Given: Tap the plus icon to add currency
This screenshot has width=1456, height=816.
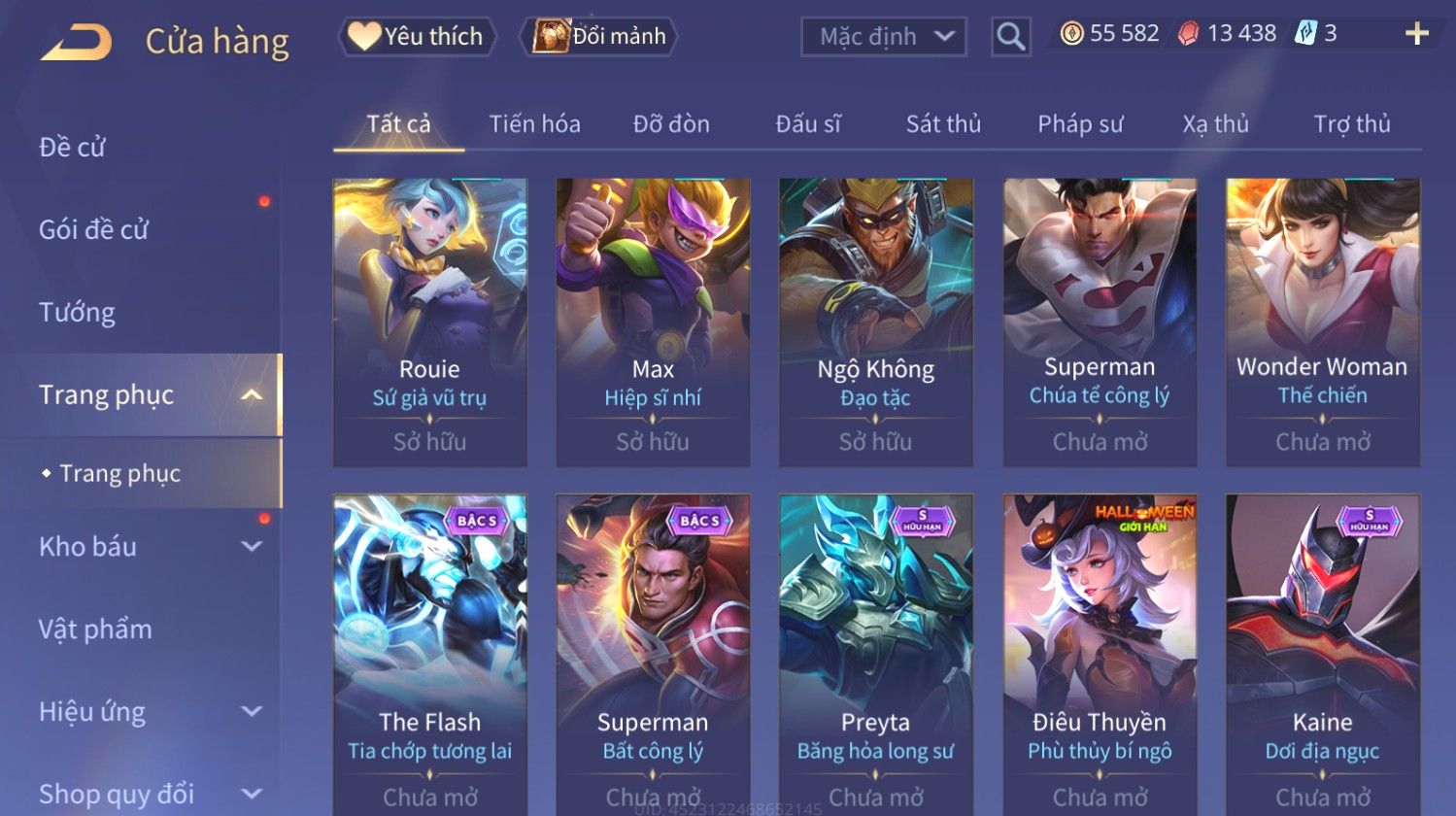Looking at the screenshot, I should (1417, 34).
